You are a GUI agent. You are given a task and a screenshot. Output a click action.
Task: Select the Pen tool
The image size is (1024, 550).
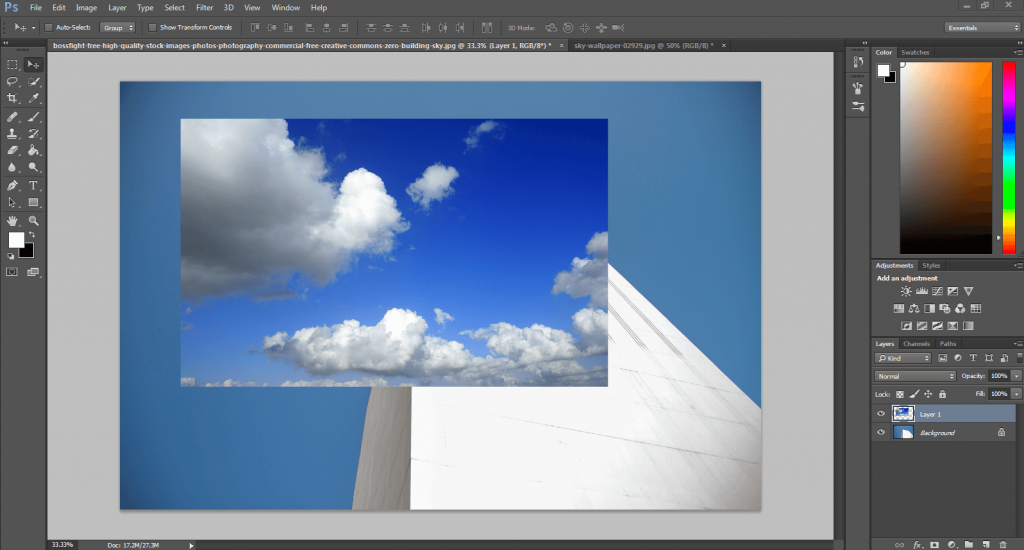pyautogui.click(x=12, y=186)
